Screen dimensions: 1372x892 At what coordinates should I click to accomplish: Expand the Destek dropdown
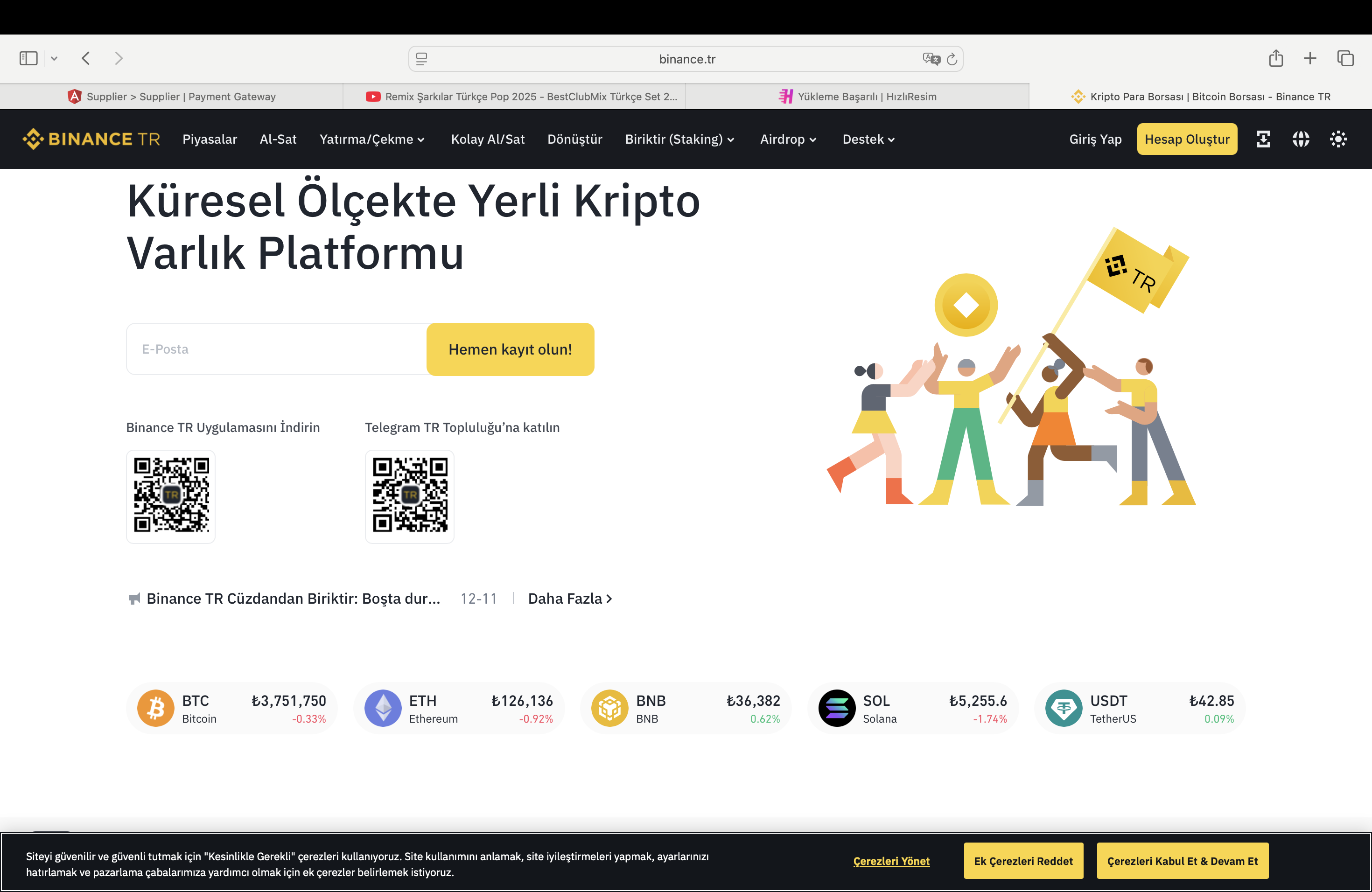pos(868,139)
